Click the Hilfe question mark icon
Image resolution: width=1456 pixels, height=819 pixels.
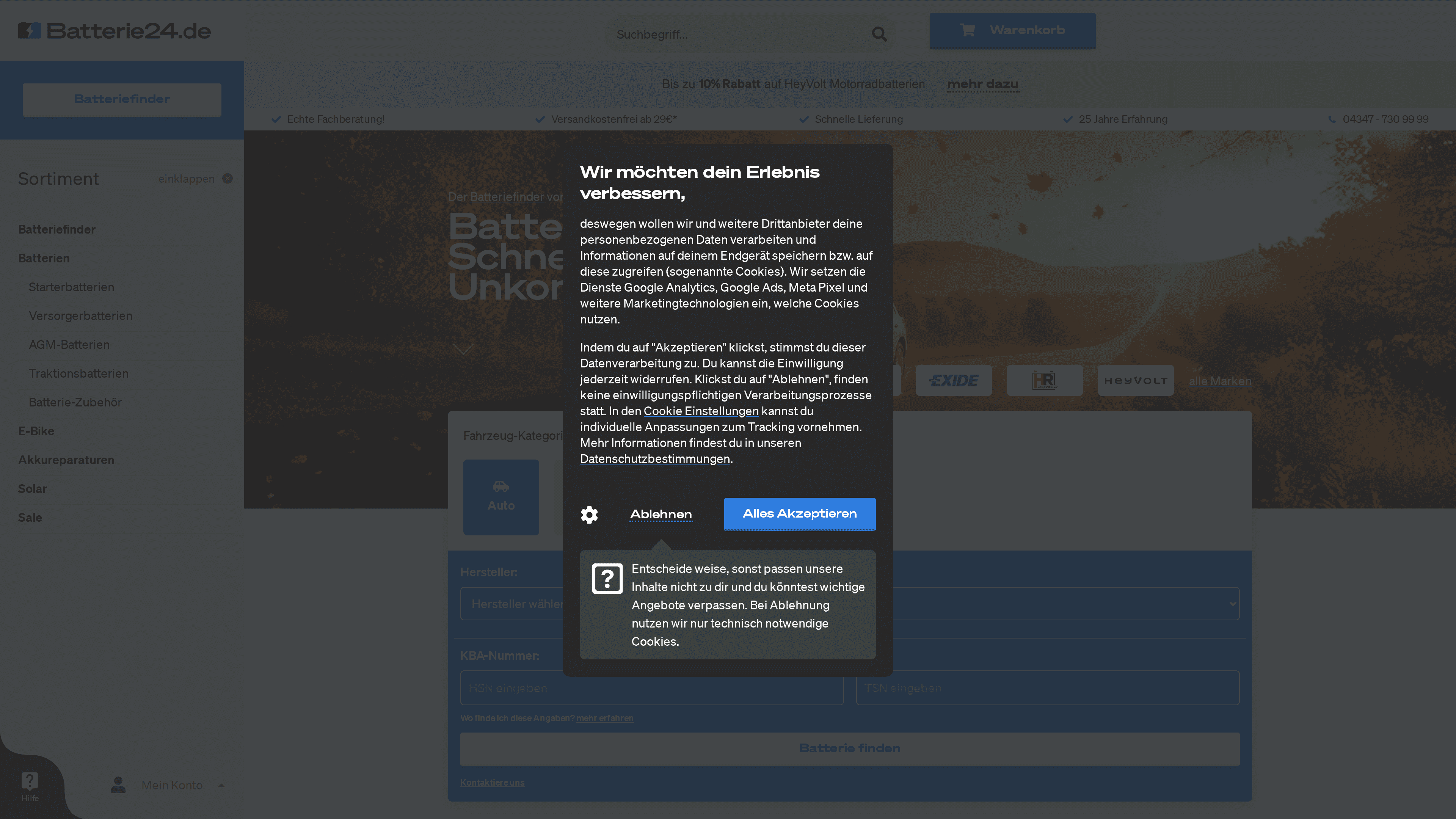pyautogui.click(x=30, y=781)
